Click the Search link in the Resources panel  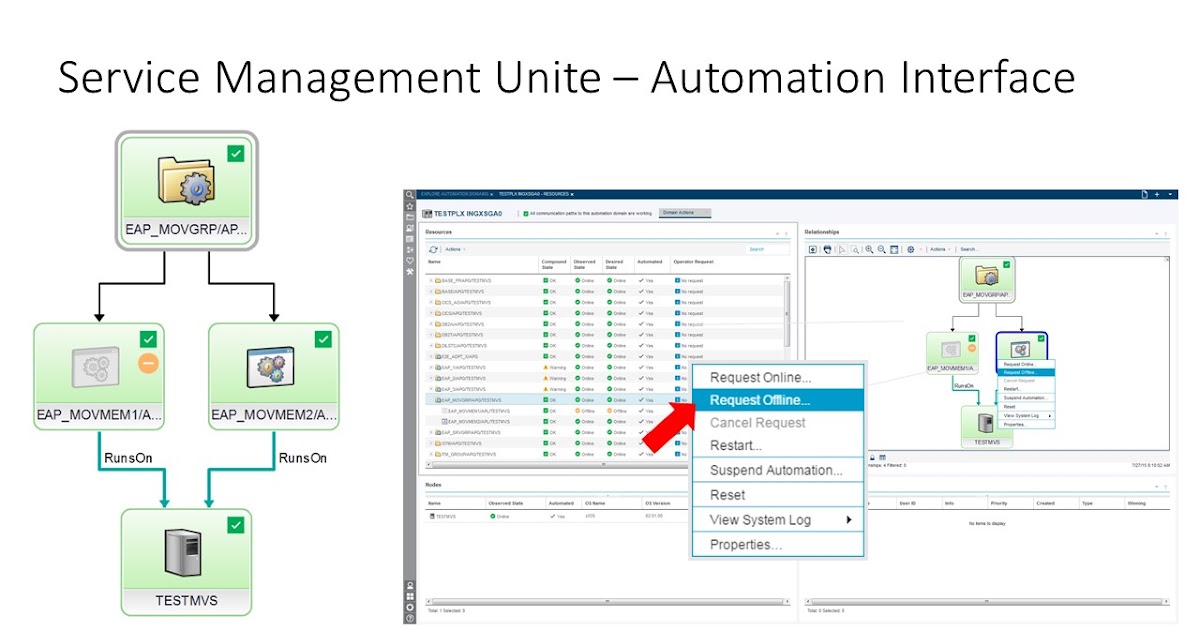(x=756, y=249)
